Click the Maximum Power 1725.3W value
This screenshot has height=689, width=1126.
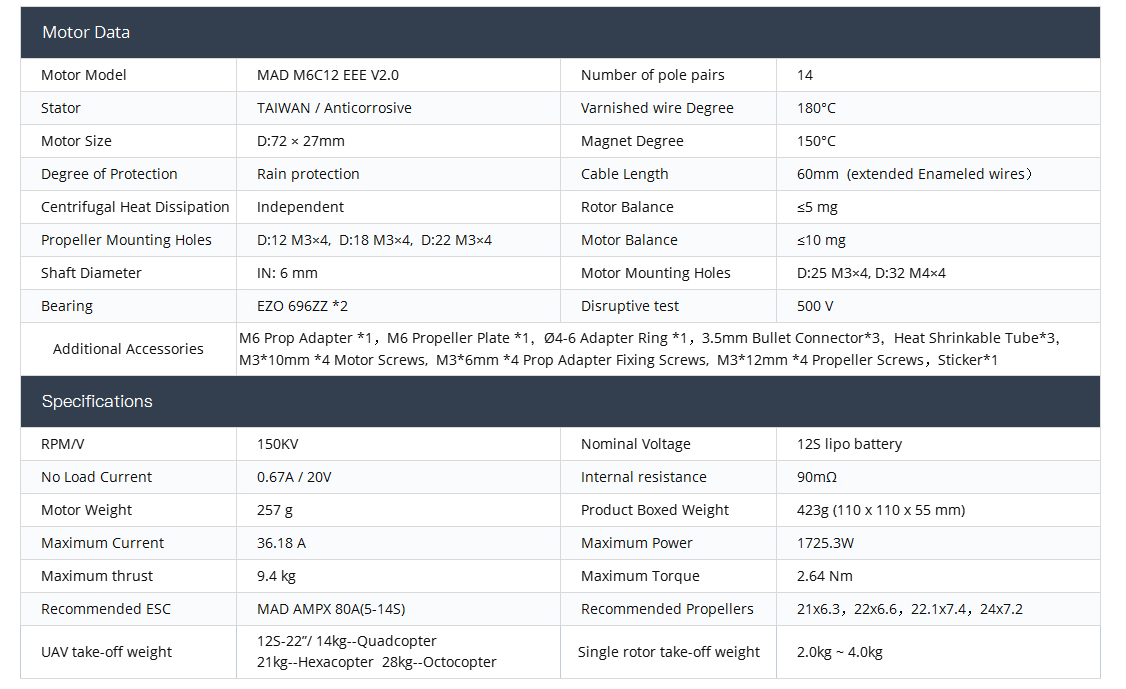click(825, 543)
